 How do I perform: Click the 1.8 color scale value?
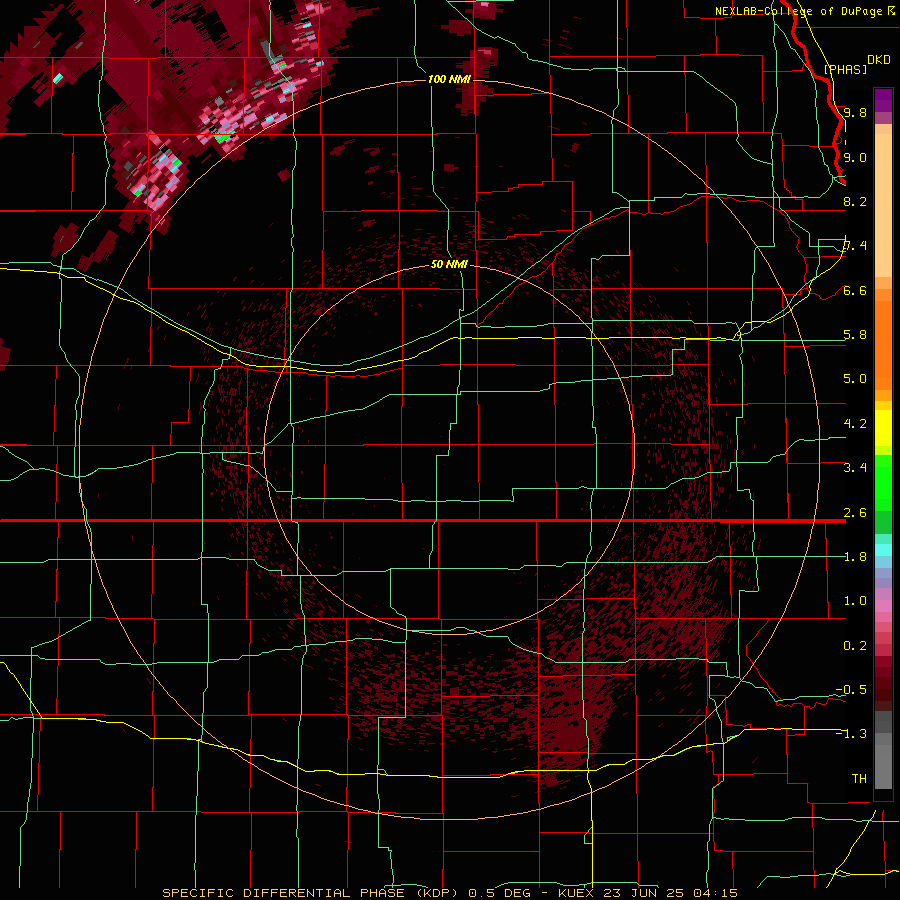(855, 557)
